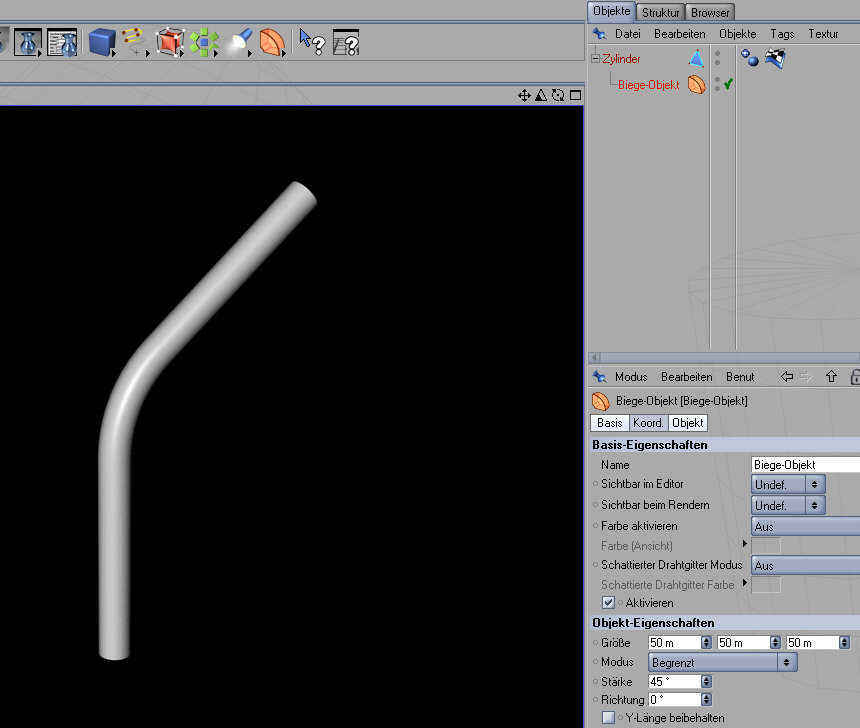The image size is (860, 728).
Task: Toggle Zylinder visibility dots
Action: click(717, 58)
